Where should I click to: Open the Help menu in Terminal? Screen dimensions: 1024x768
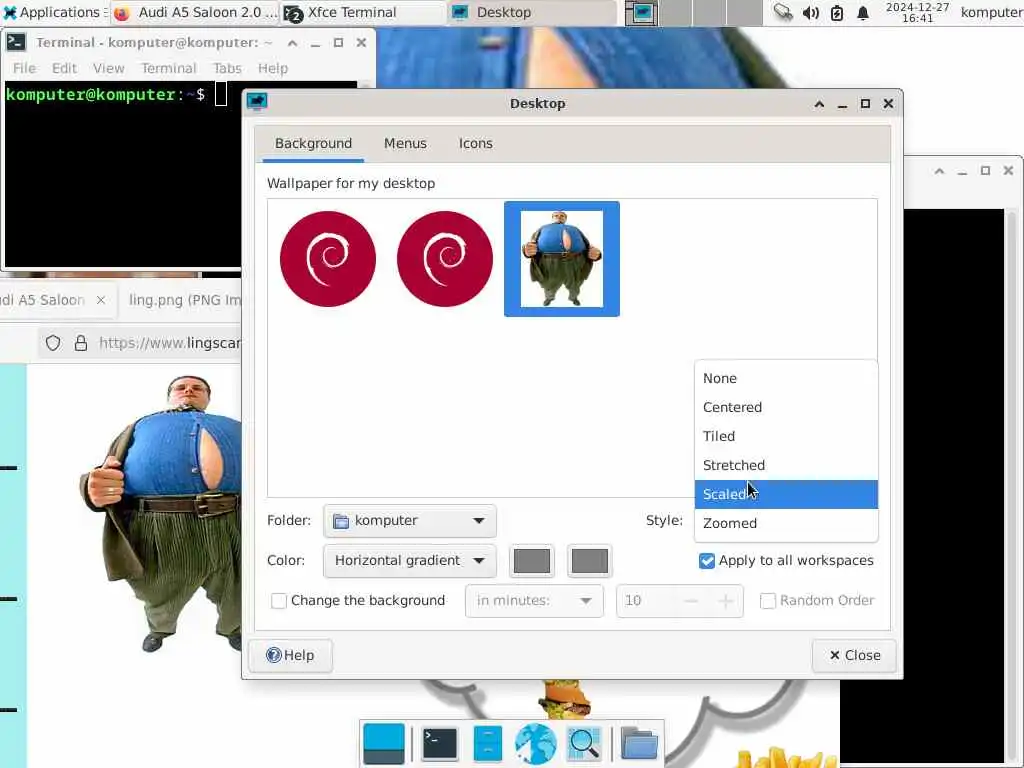[x=272, y=68]
